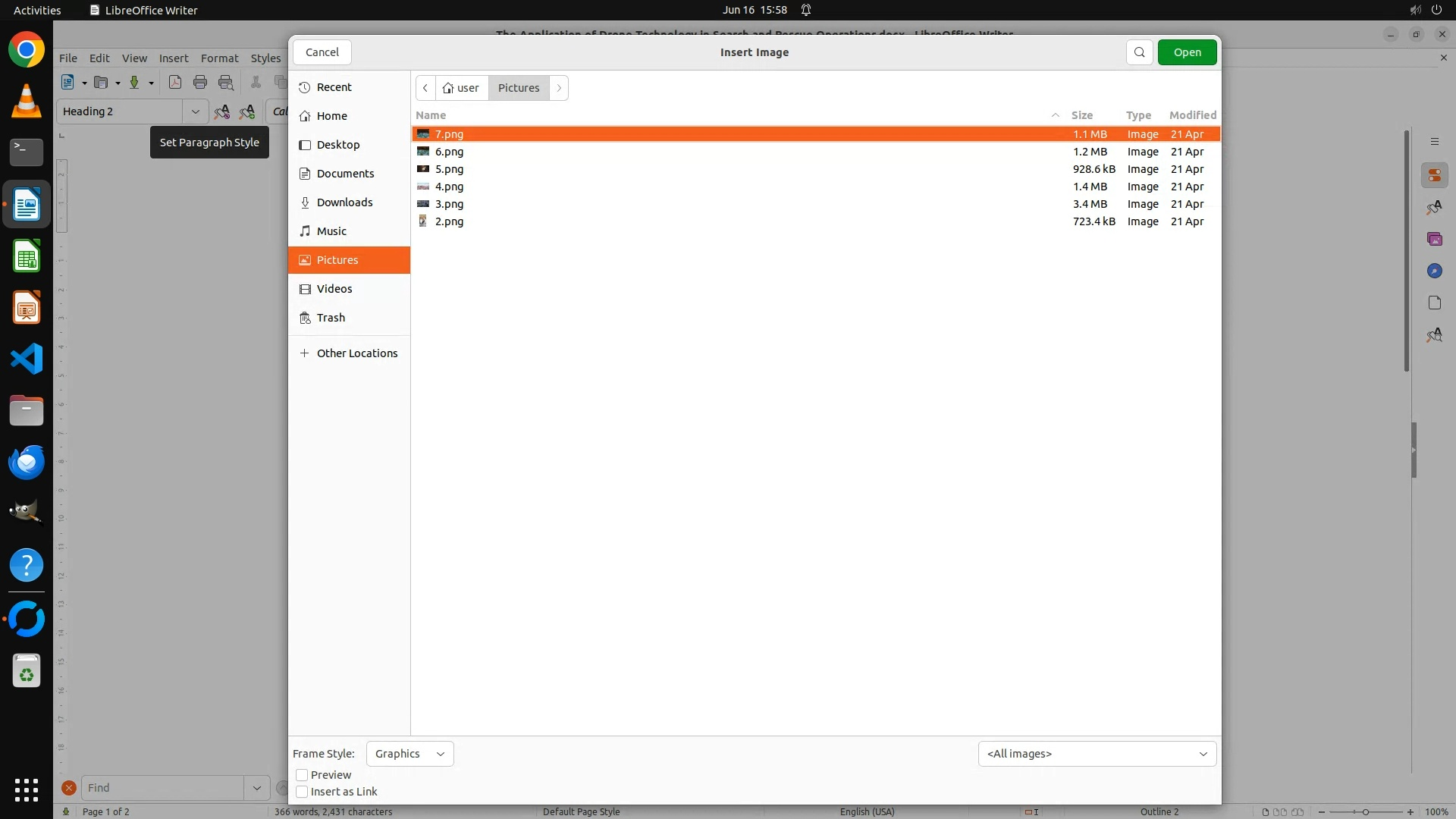Open the Gallery sidebar icon

(x=1434, y=239)
